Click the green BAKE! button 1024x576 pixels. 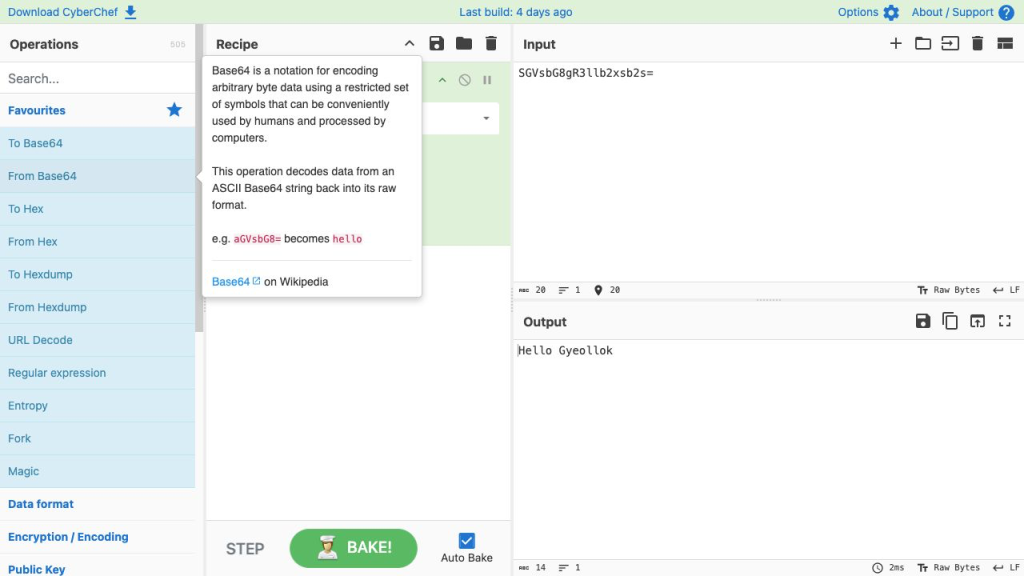pos(353,548)
